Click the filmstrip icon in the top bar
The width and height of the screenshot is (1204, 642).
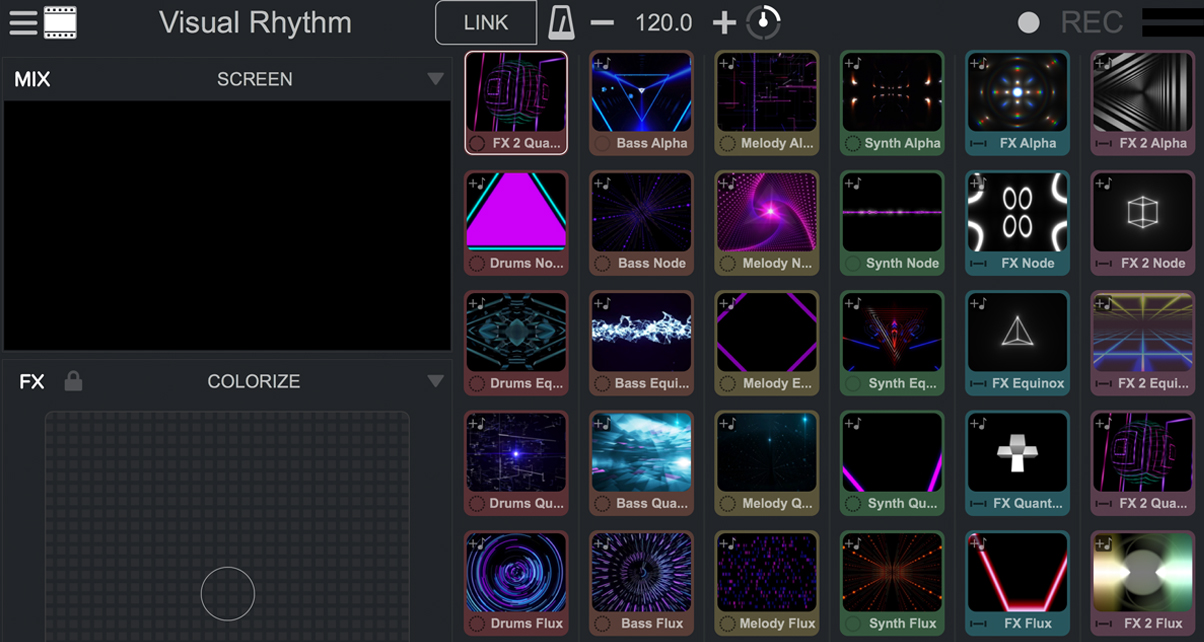point(60,21)
